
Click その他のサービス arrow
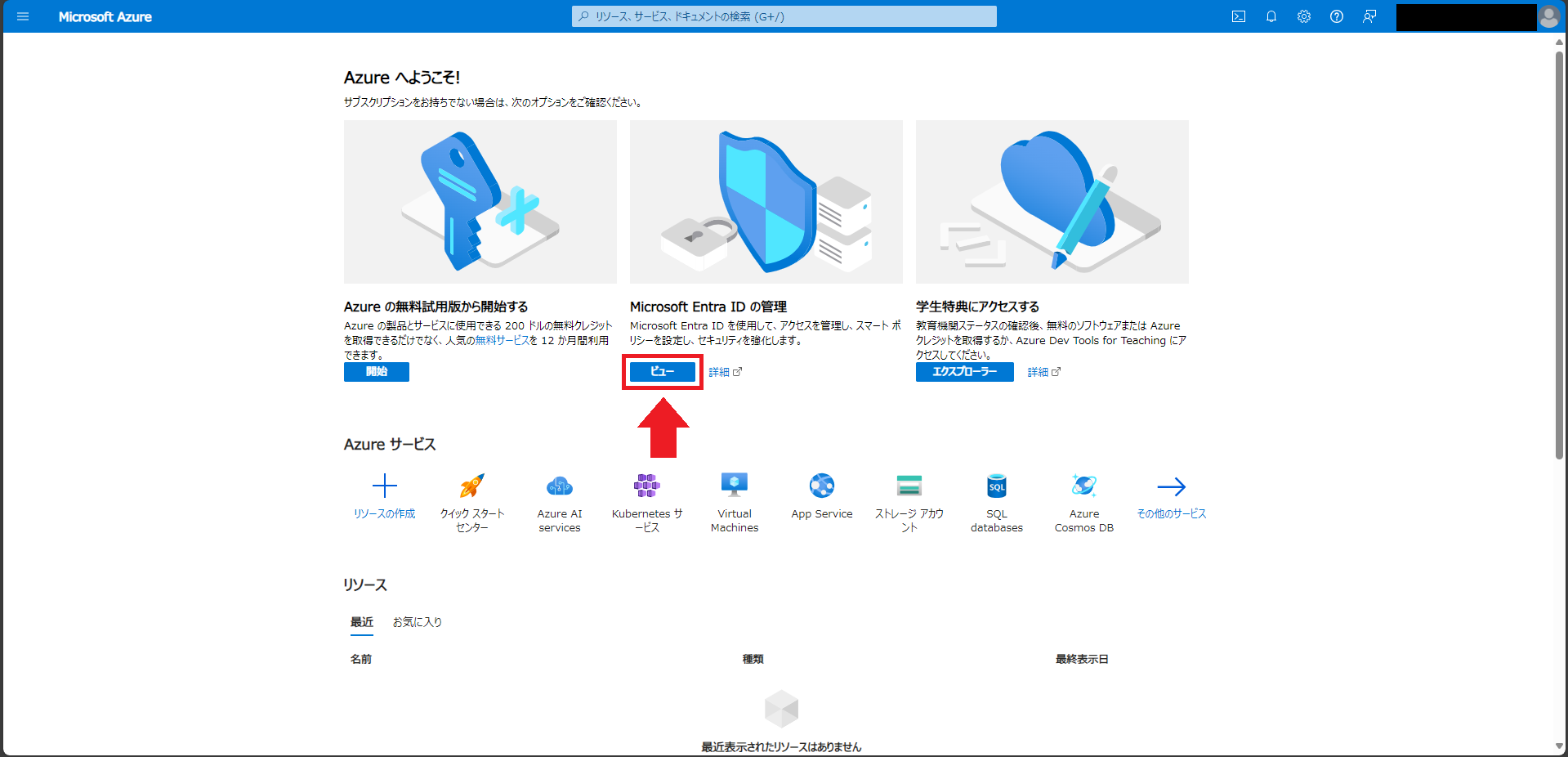(1172, 486)
